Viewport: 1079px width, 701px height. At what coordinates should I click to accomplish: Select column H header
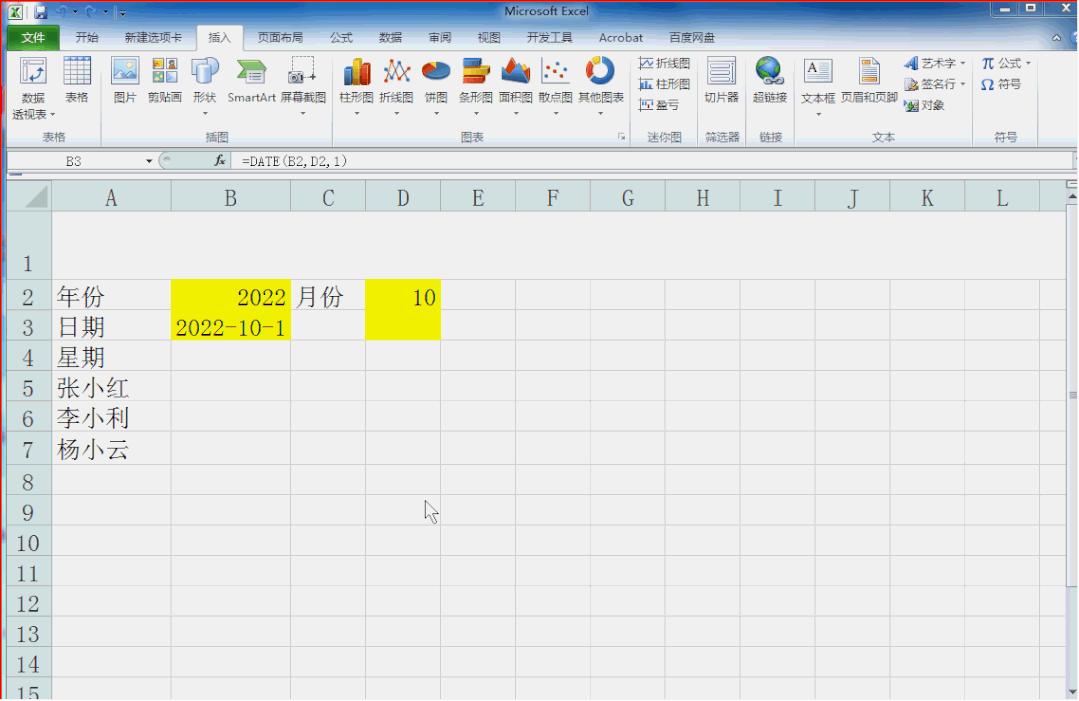(702, 198)
